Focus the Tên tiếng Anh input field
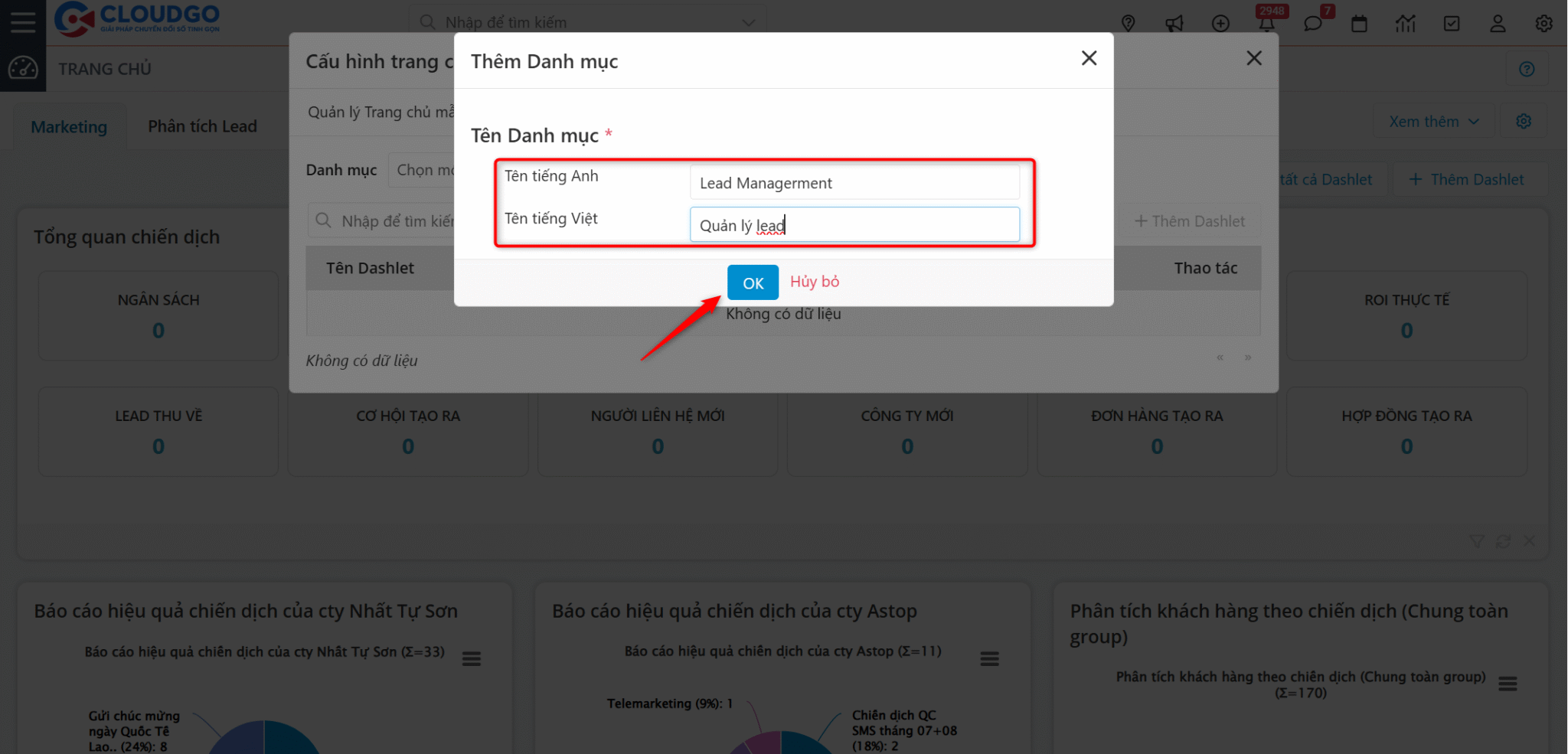 (854, 182)
